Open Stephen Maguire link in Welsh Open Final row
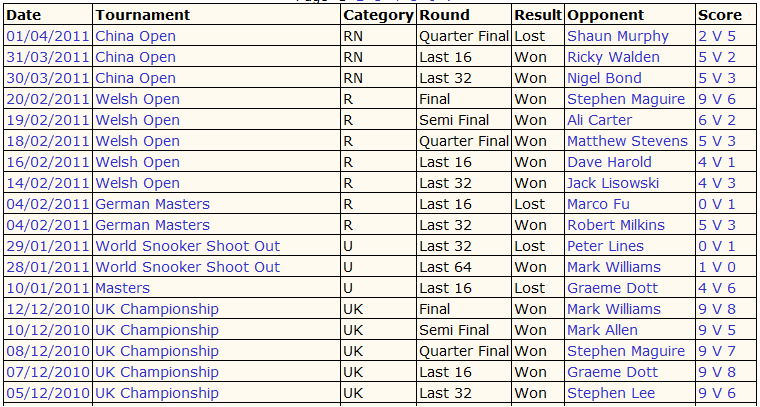 pyautogui.click(x=626, y=99)
